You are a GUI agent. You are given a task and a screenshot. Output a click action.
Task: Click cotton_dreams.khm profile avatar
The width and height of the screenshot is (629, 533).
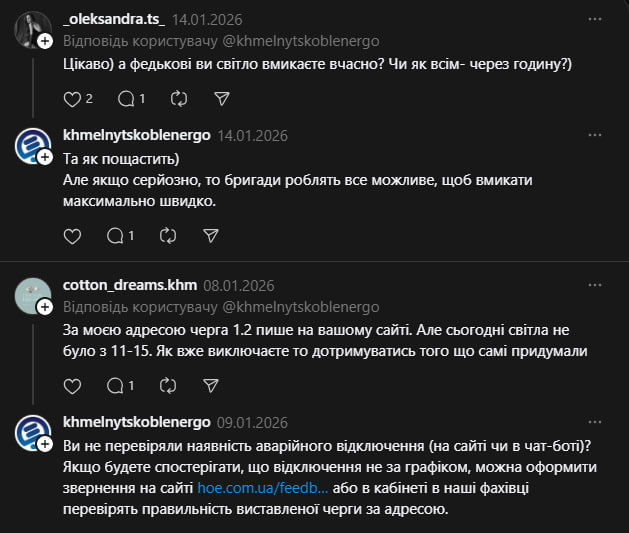(32, 294)
